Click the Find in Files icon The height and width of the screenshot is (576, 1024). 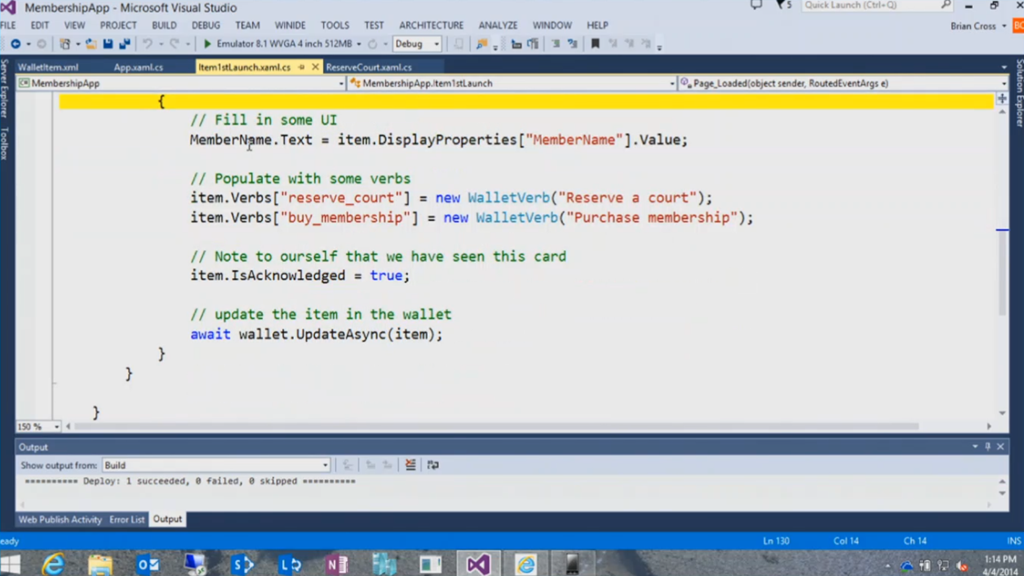[481, 44]
